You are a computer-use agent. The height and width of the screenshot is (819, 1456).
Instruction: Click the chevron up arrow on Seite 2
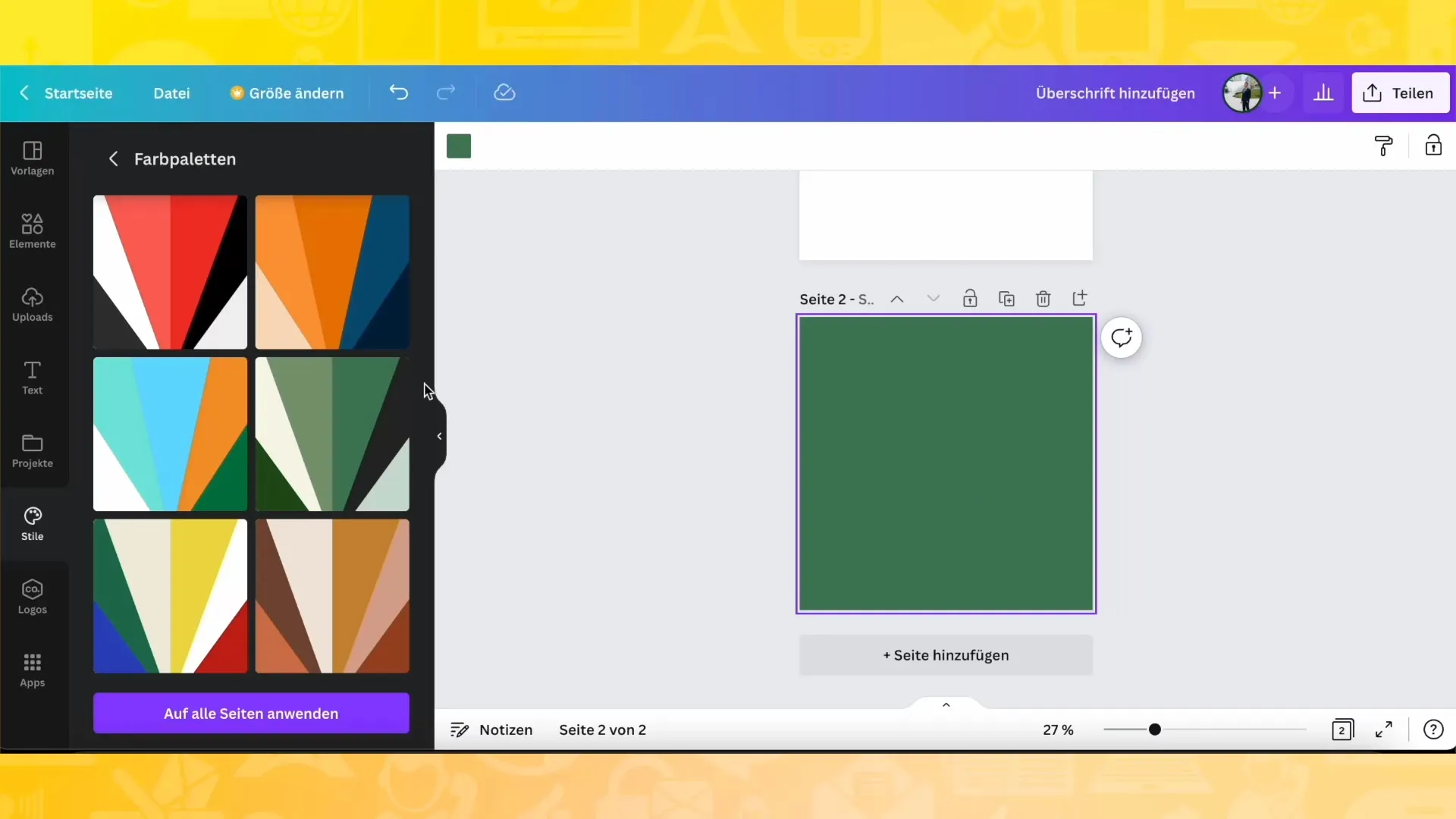click(x=899, y=299)
